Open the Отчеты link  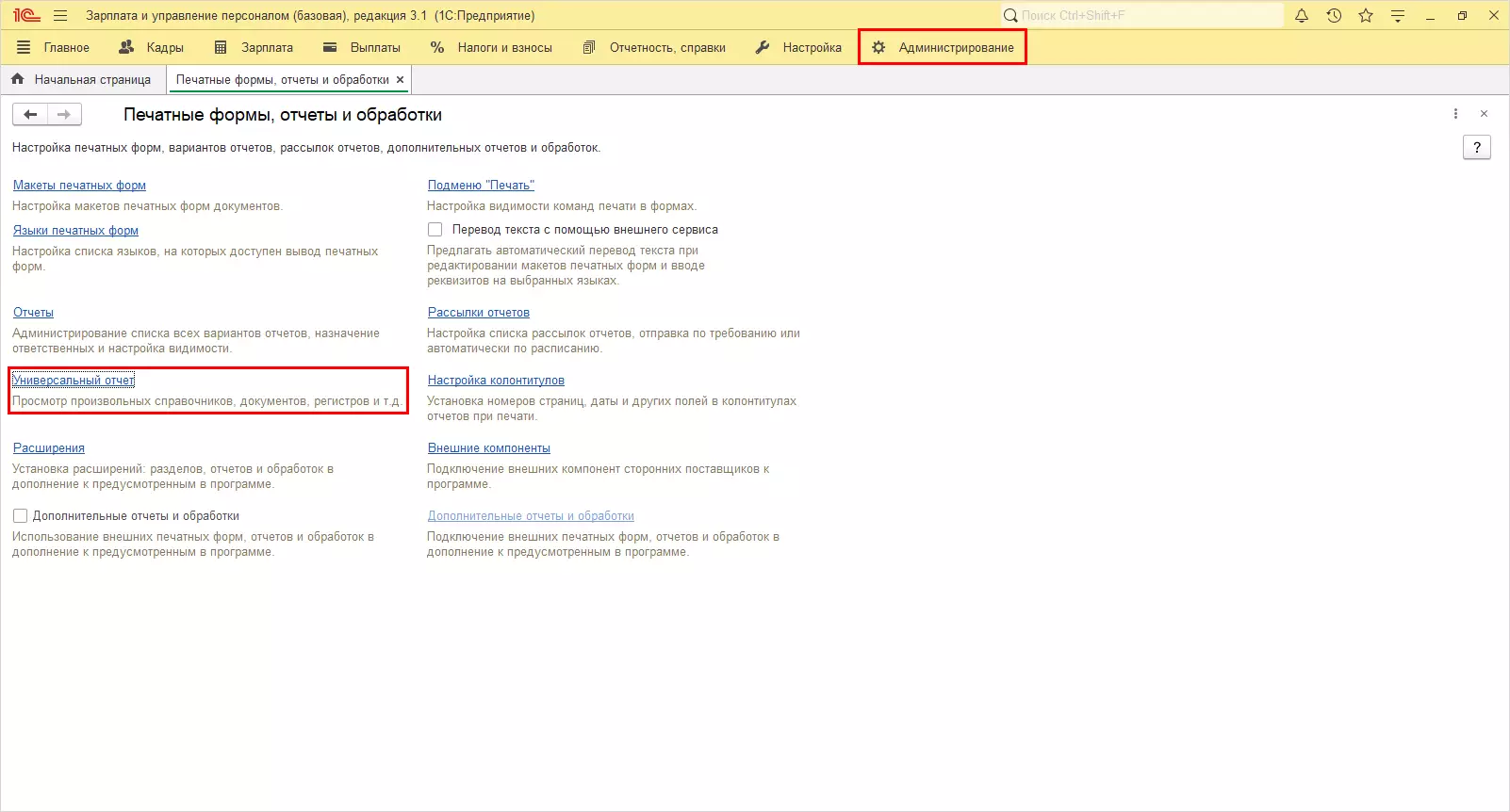[33, 313]
